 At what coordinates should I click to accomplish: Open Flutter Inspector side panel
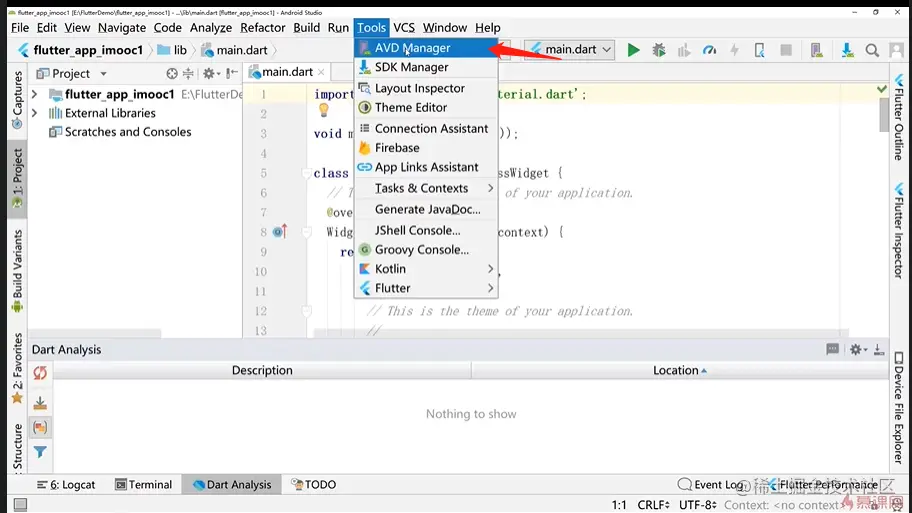(899, 231)
